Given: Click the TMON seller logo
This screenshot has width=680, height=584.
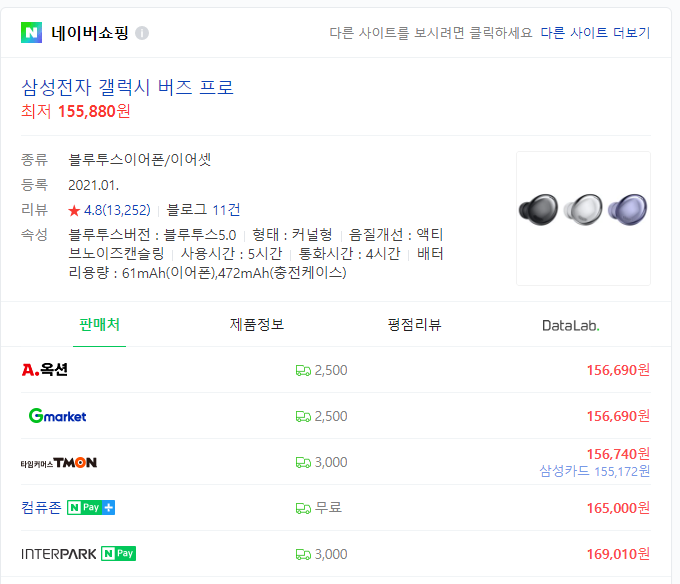Looking at the screenshot, I should click(59, 463).
